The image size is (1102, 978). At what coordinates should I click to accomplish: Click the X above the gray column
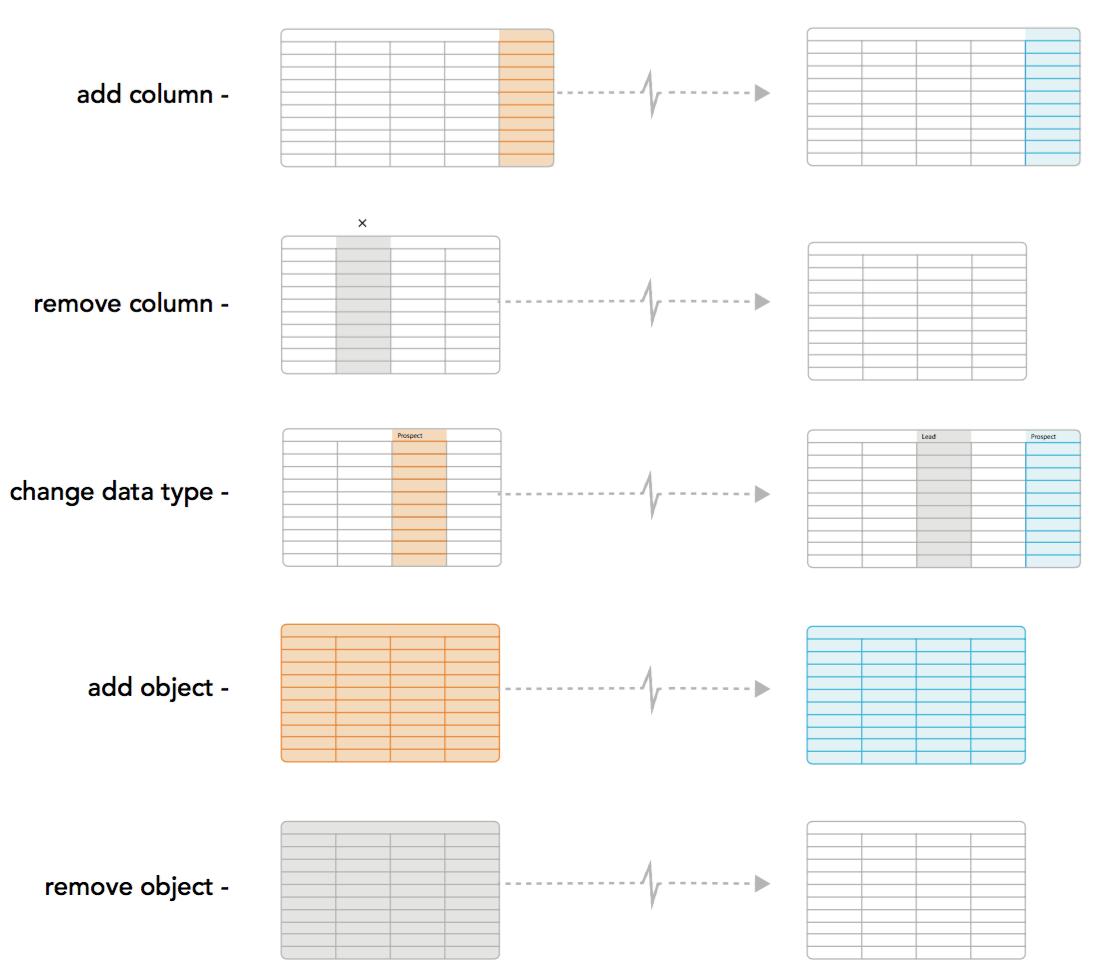362,223
